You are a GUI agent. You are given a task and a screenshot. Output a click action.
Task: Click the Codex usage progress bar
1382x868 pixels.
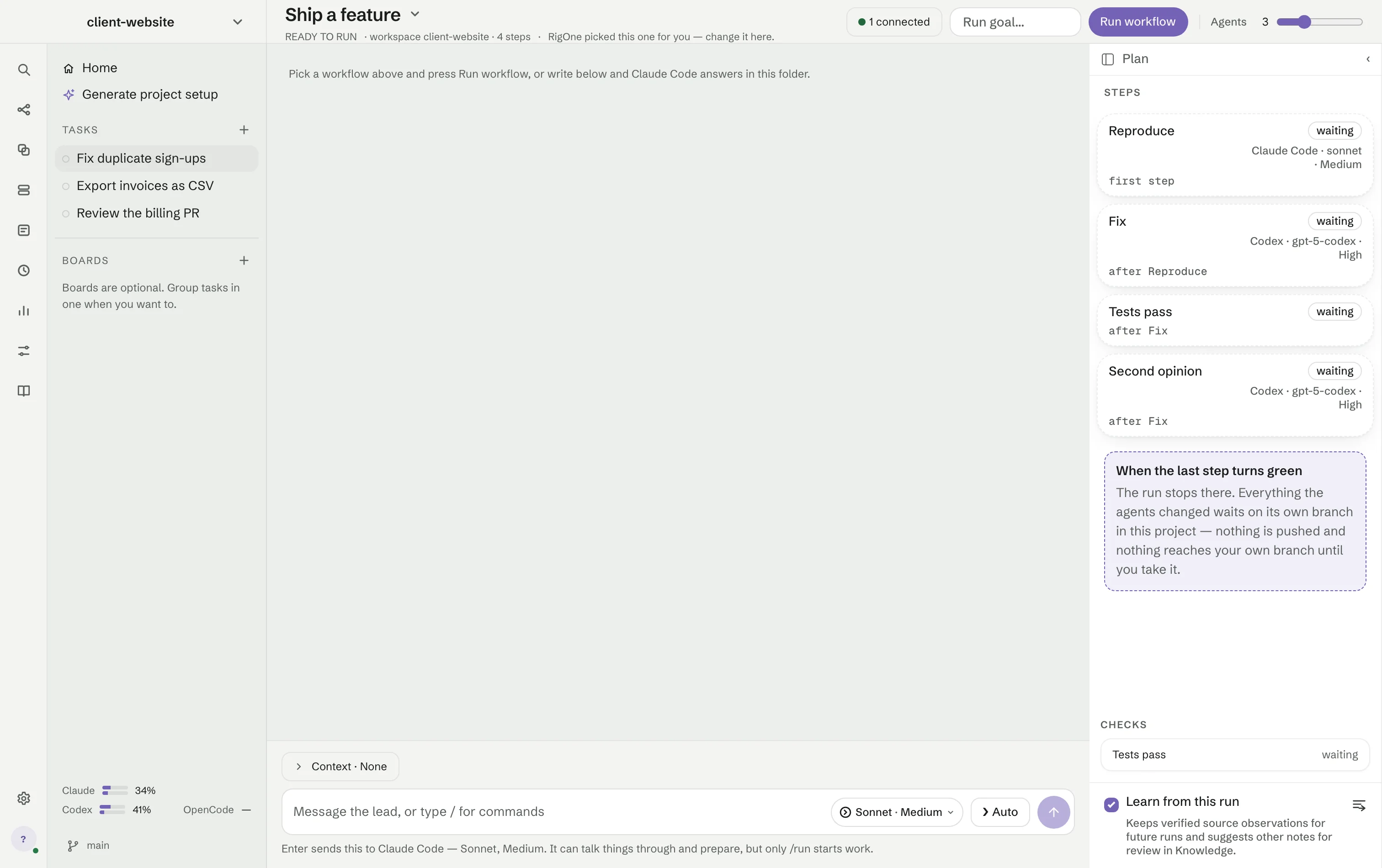[112, 810]
